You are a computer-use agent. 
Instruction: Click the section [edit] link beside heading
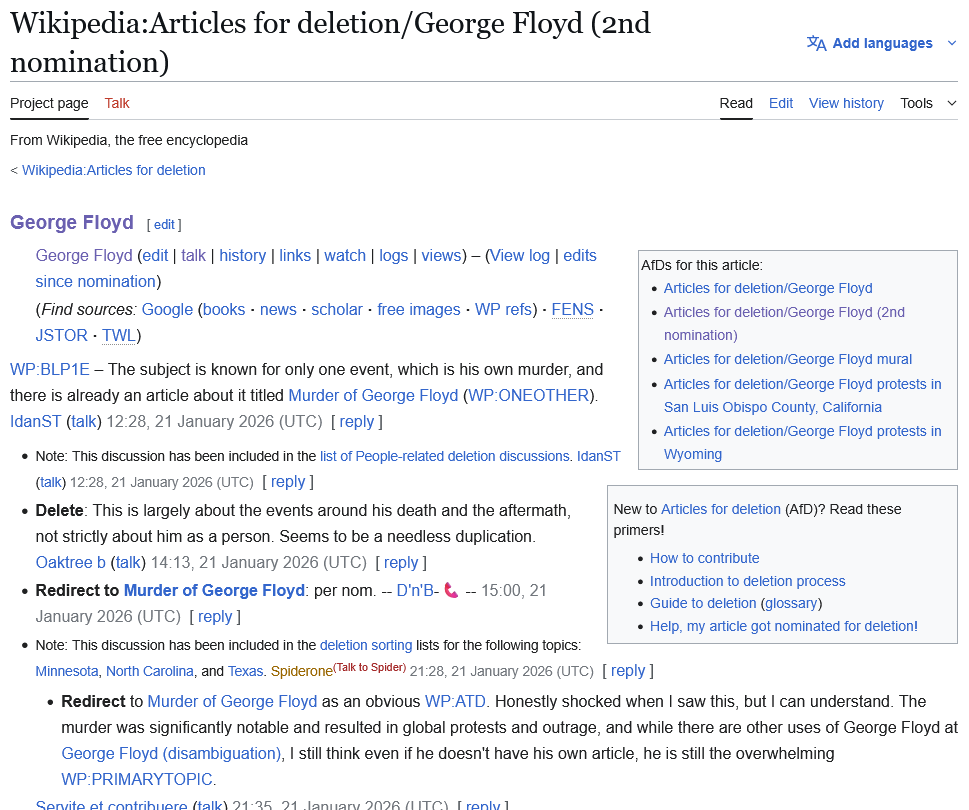[x=164, y=225]
